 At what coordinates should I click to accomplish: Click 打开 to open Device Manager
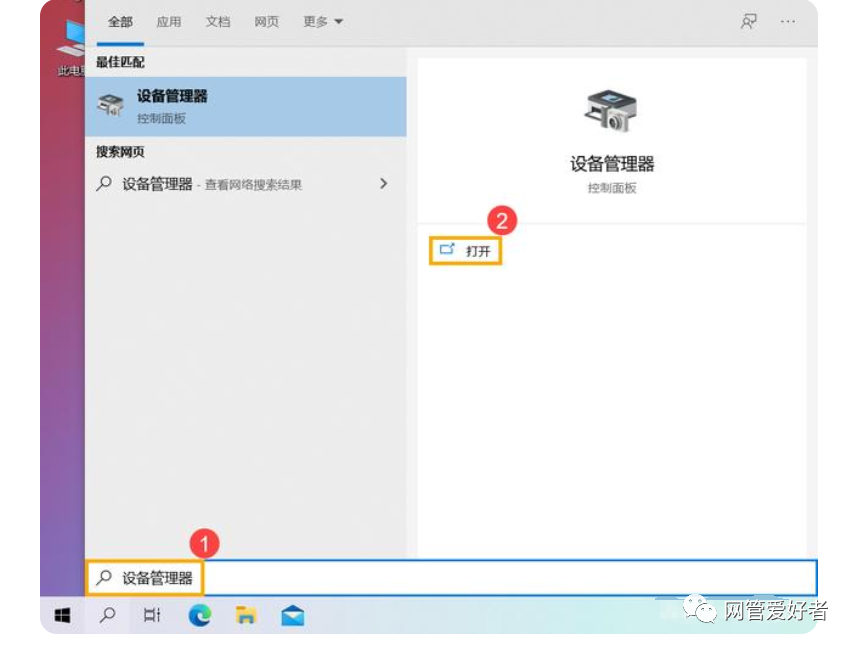[467, 250]
